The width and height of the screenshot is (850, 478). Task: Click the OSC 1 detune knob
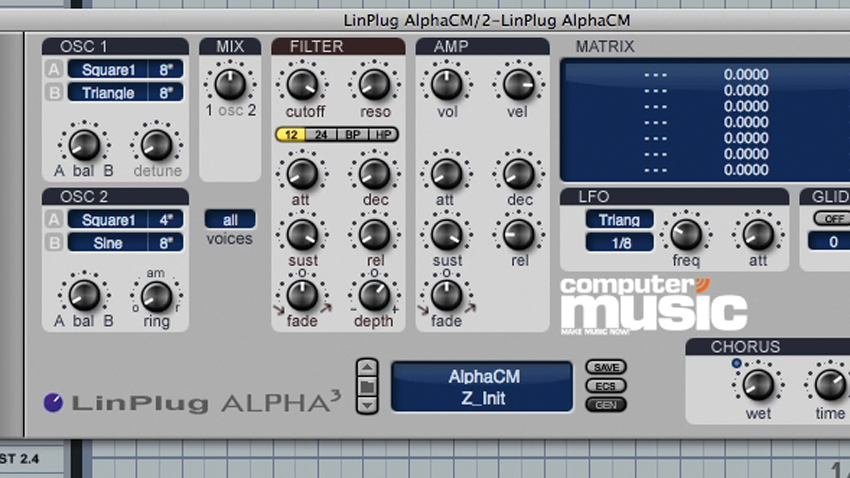pos(156,145)
